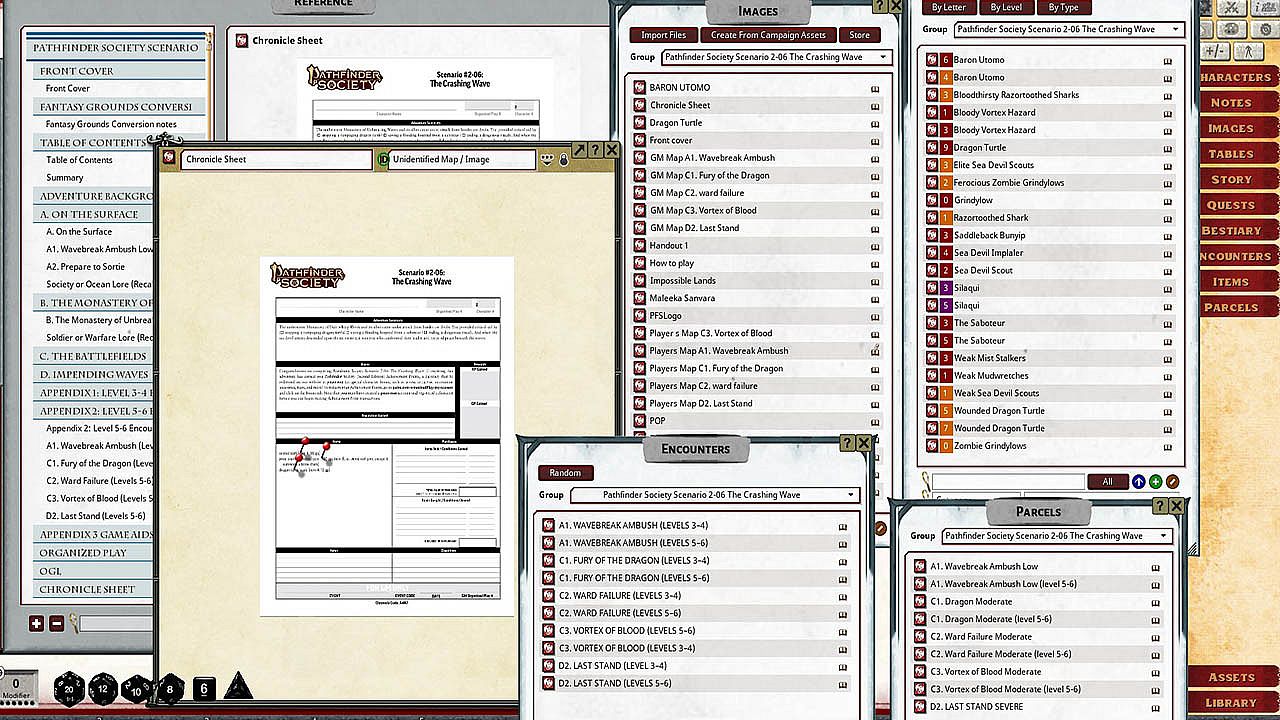Viewport: 1280px width, 720px height.
Task: Open help for the Parcels window
Action: pos(1159,507)
